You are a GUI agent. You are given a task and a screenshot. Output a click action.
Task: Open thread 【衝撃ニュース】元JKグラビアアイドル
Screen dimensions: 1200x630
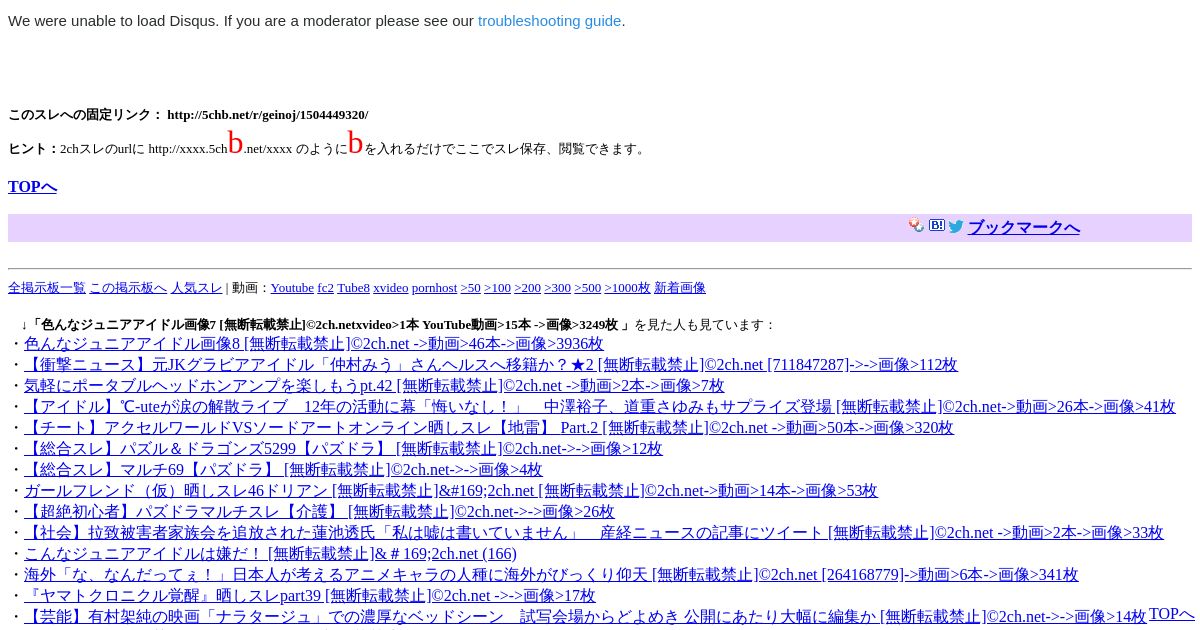tap(491, 365)
